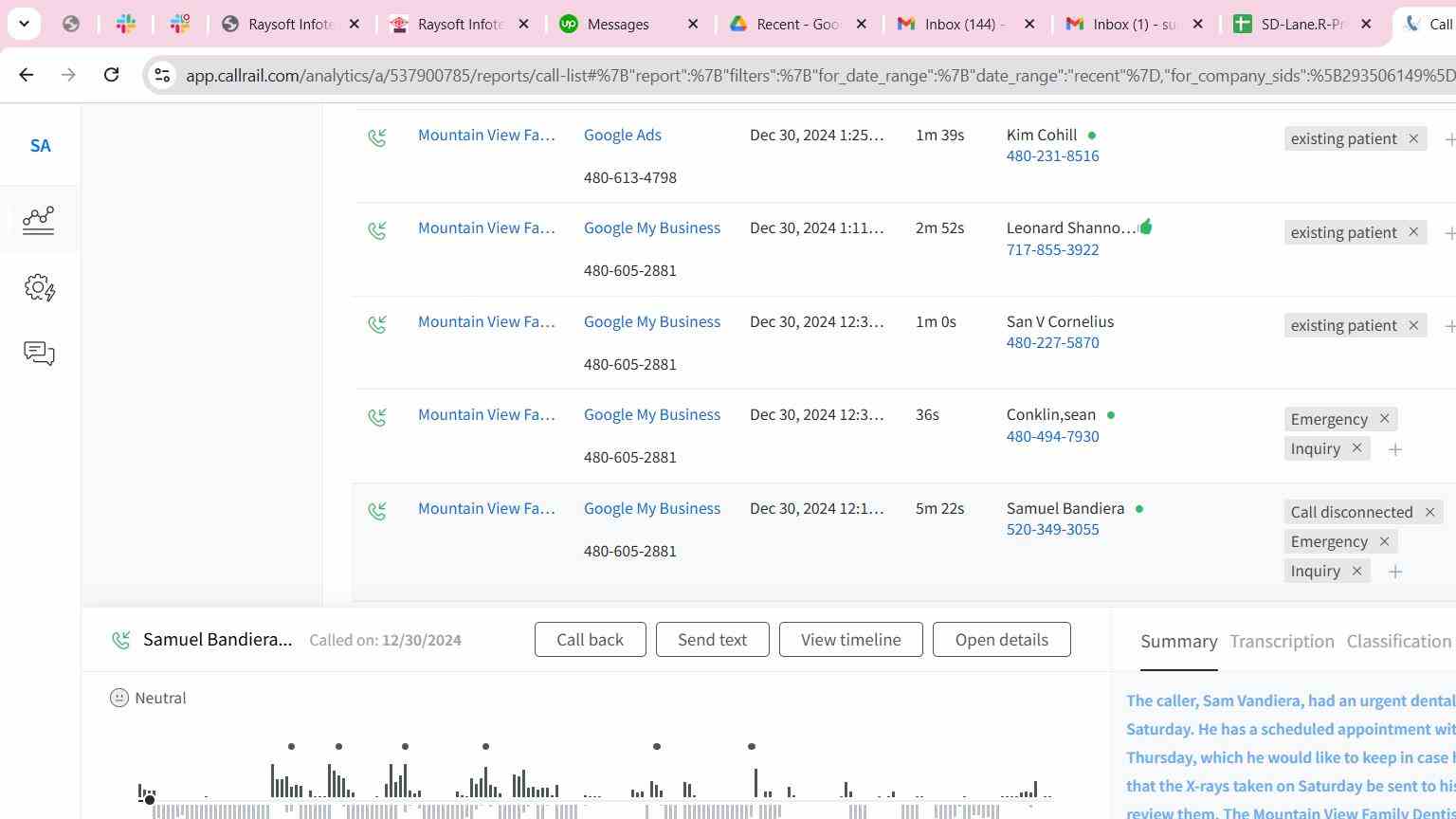View site information icon in address bar
The image size is (1456, 819).
162,75
